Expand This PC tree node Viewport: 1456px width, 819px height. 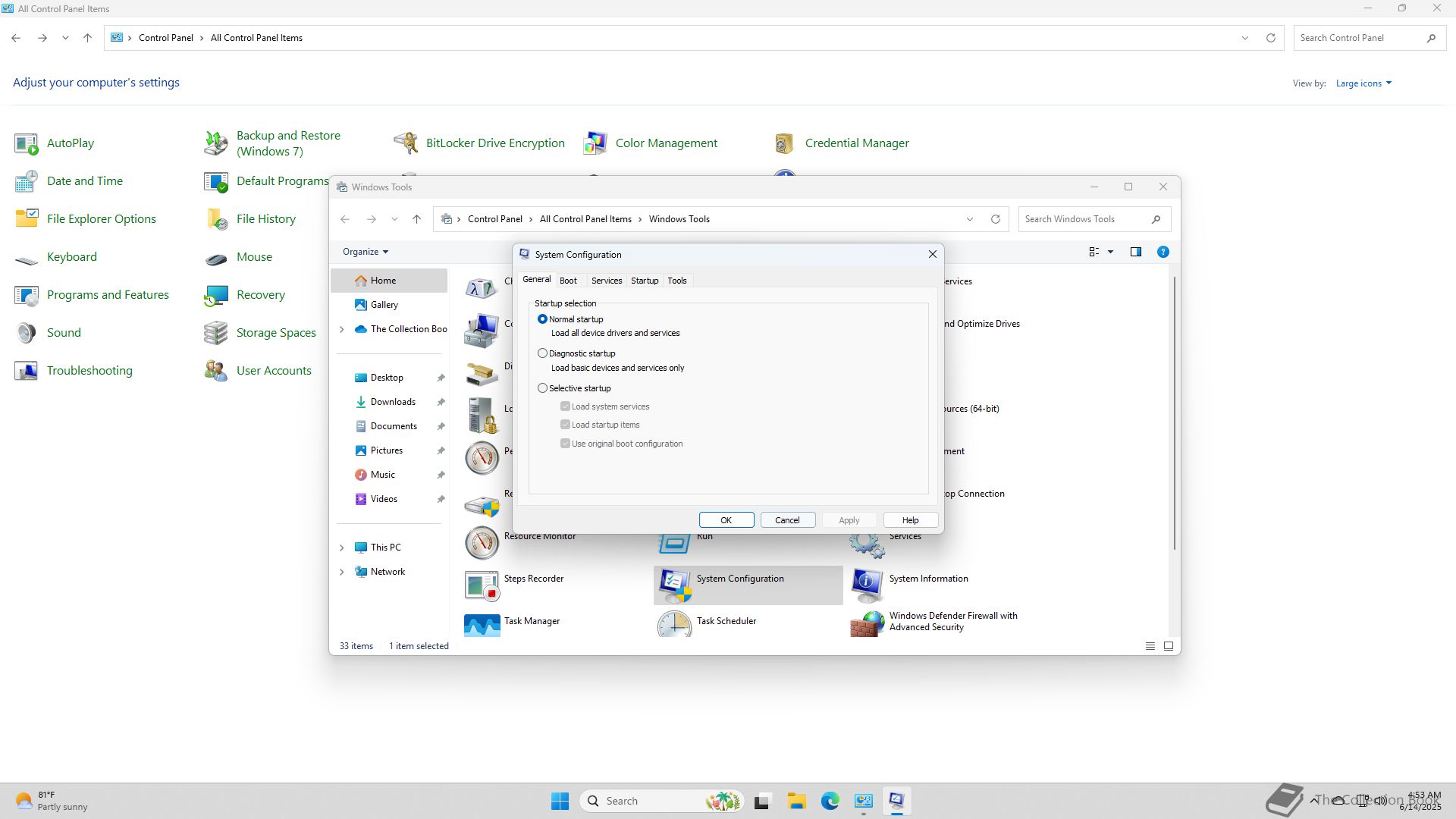coord(341,548)
